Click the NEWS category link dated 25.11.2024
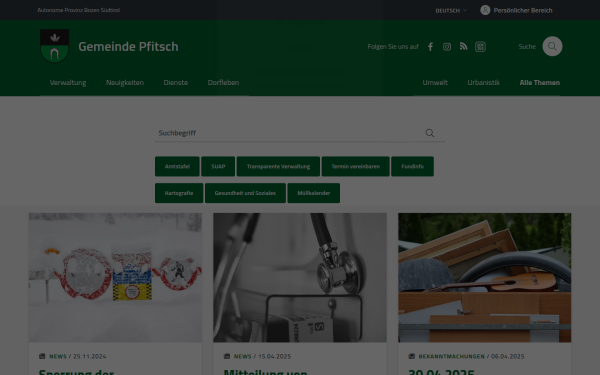The width and height of the screenshot is (600, 375). point(58,356)
